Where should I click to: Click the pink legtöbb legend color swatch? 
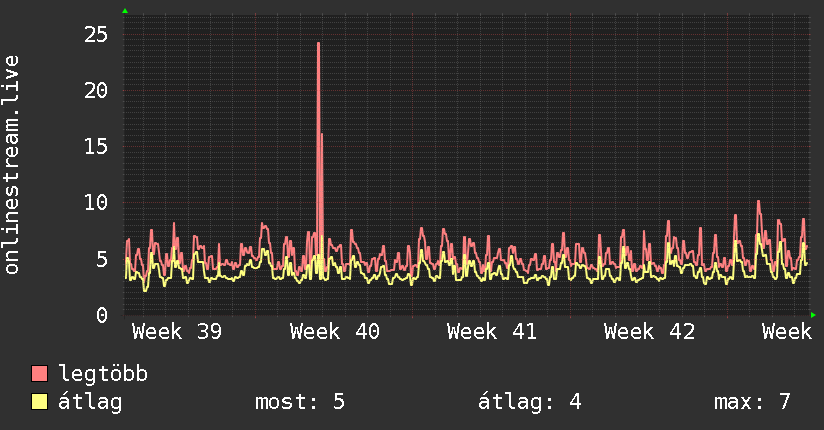pyautogui.click(x=39, y=373)
